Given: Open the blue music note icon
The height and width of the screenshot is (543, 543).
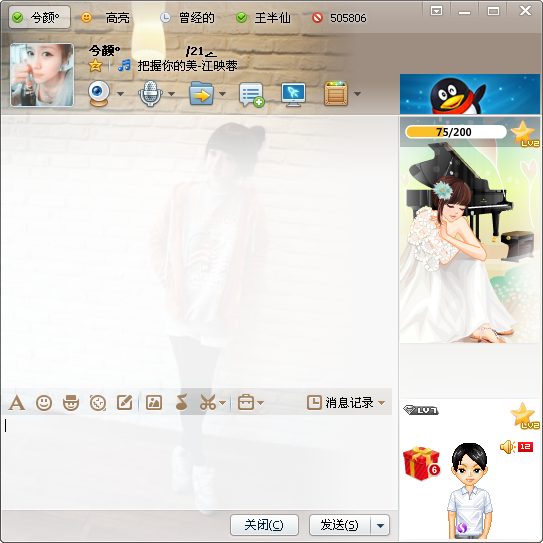Looking at the screenshot, I should click(124, 65).
